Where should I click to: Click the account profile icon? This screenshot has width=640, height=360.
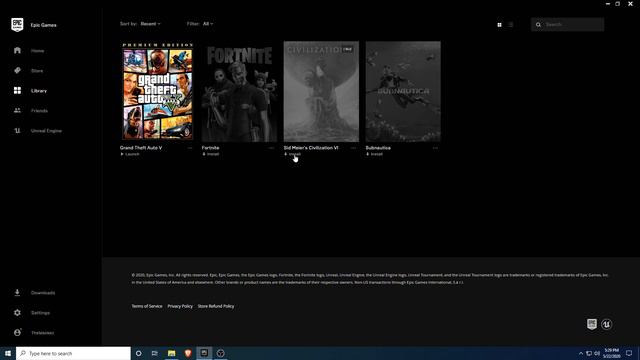pos(17,332)
